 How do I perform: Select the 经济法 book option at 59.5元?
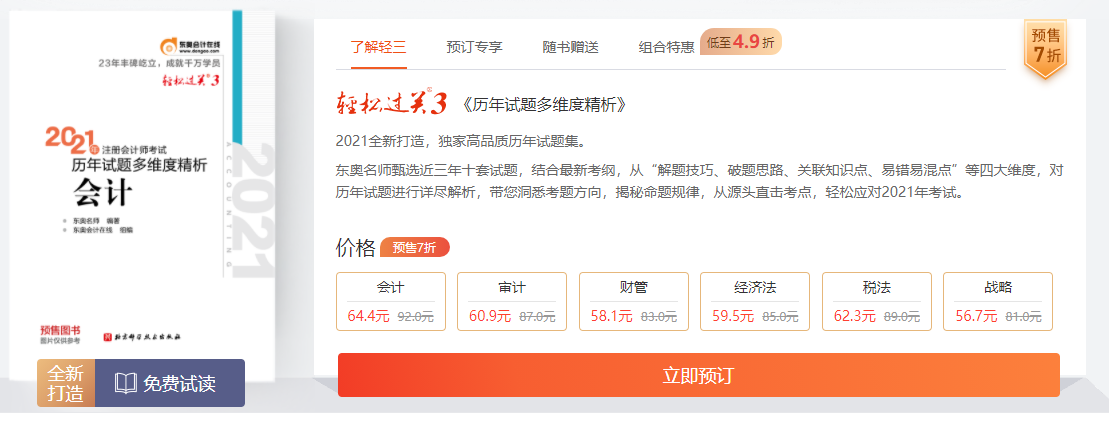pyautogui.click(x=755, y=301)
